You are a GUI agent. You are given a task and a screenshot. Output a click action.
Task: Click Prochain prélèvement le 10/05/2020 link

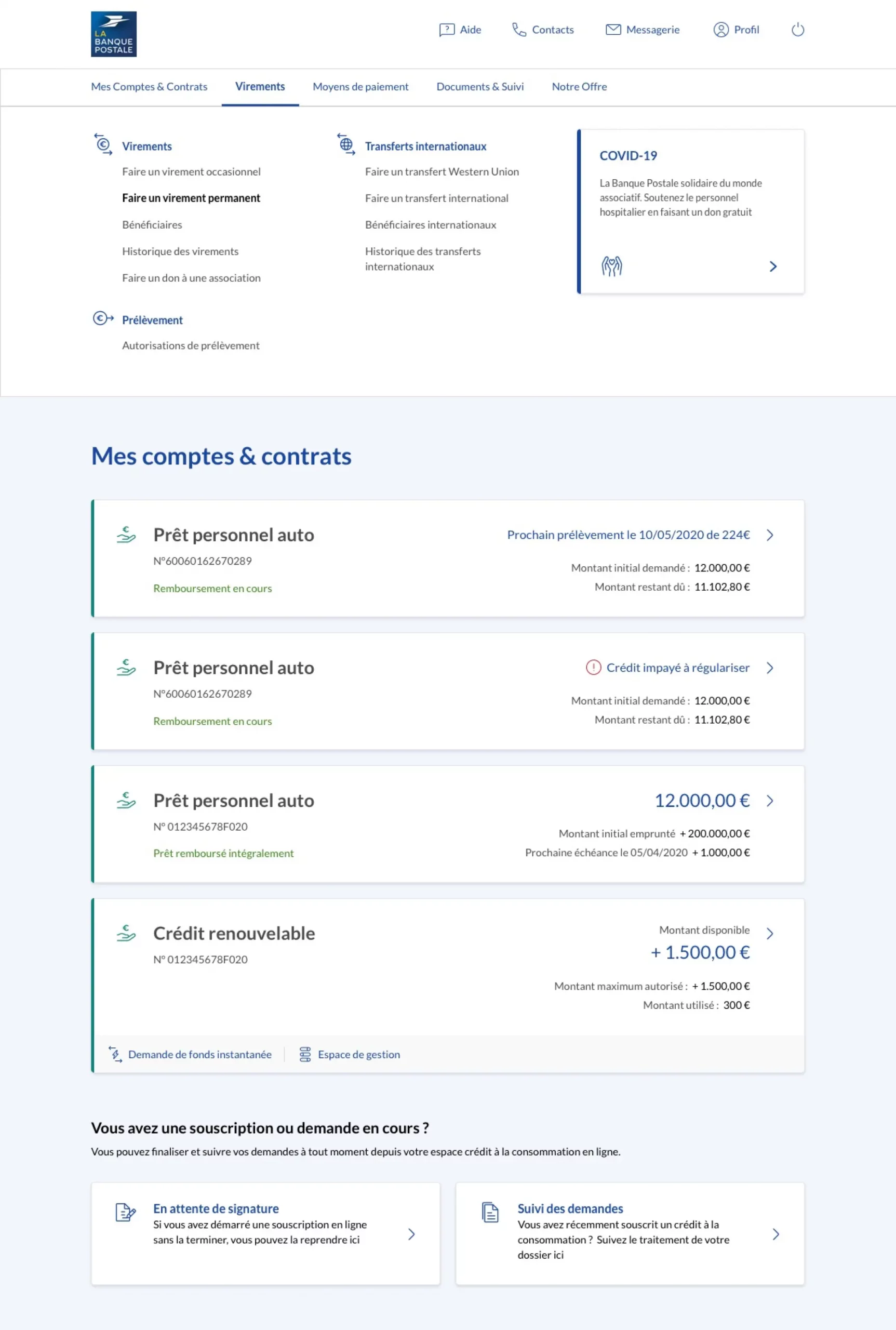628,535
